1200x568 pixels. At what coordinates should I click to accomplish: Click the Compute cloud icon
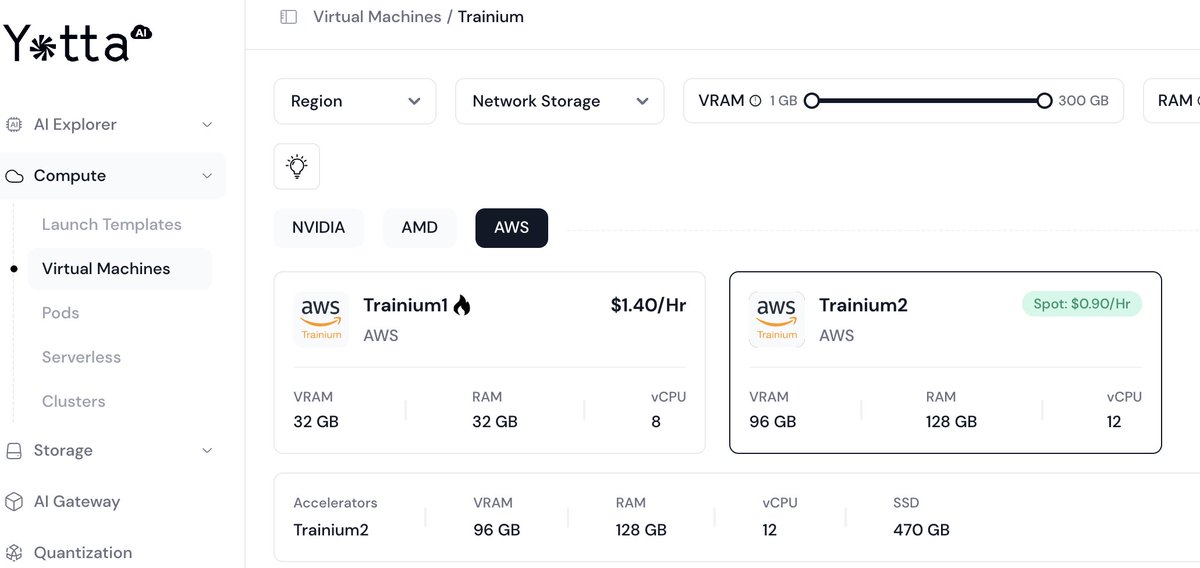tap(14, 176)
